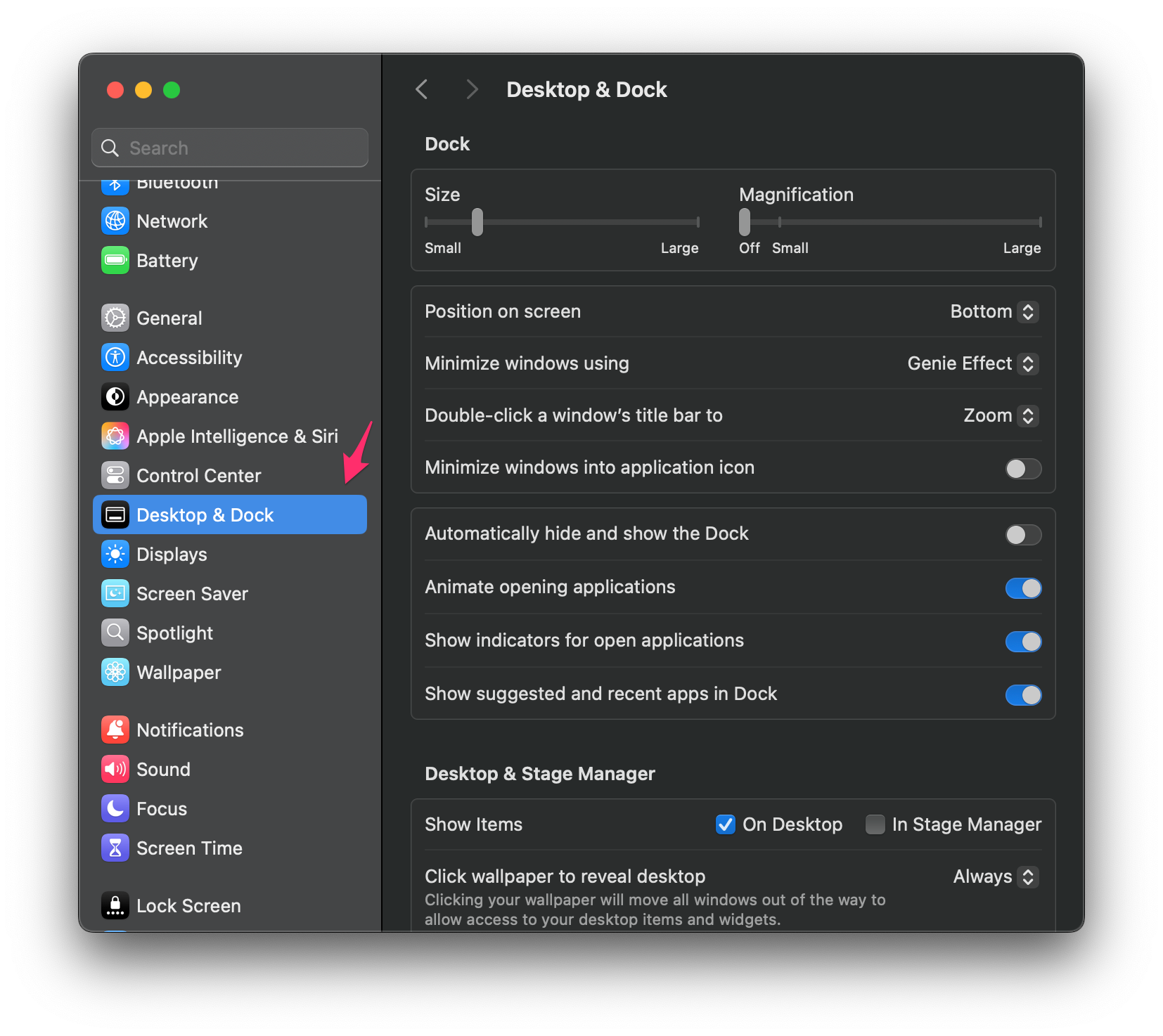This screenshot has height=1036, width=1163.
Task: Click the Magnification slider handle
Action: pos(745,222)
